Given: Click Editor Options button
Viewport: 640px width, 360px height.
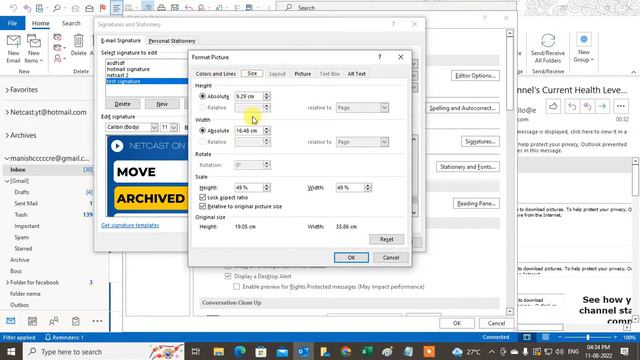Looking at the screenshot, I should click(475, 76).
